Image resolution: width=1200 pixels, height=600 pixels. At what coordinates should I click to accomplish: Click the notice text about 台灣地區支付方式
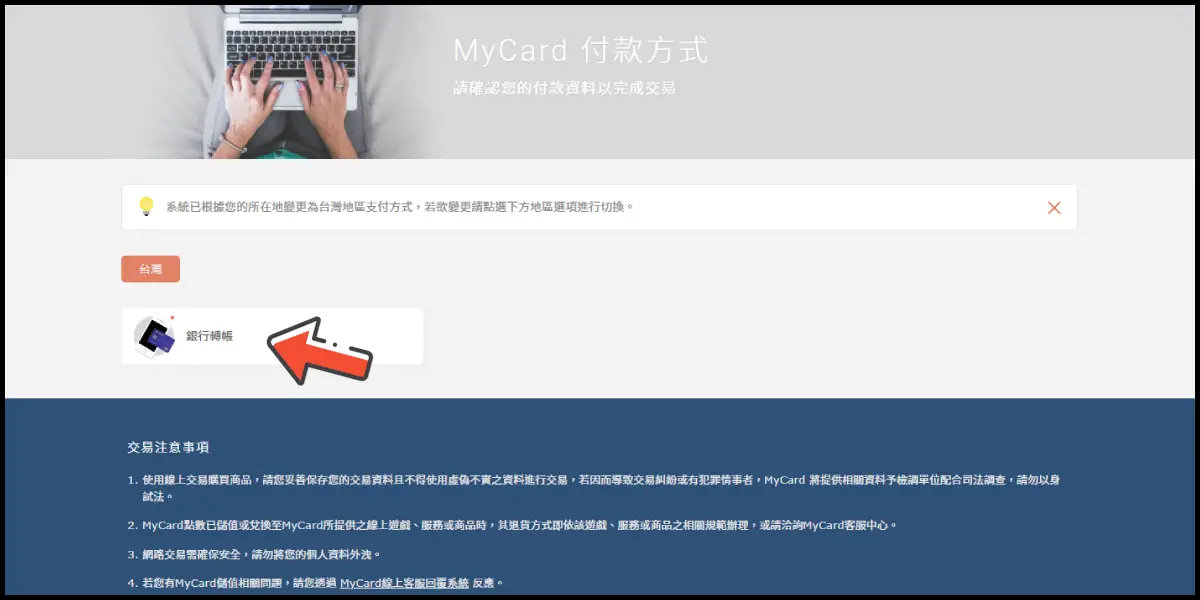pos(400,207)
